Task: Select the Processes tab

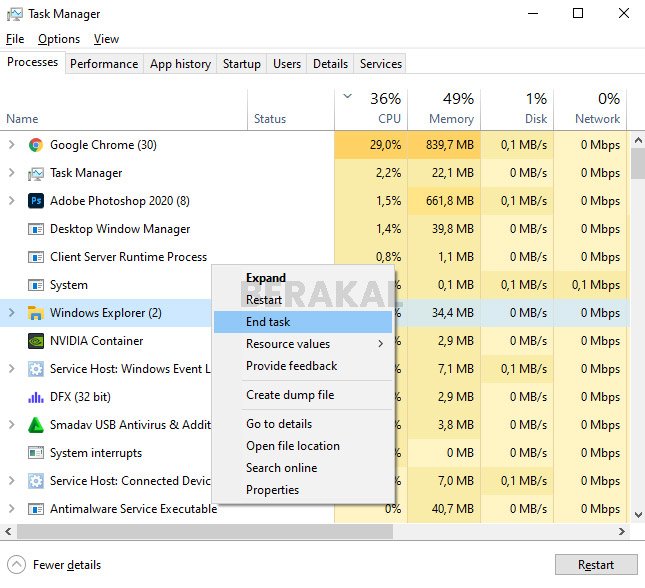Action: 32,62
